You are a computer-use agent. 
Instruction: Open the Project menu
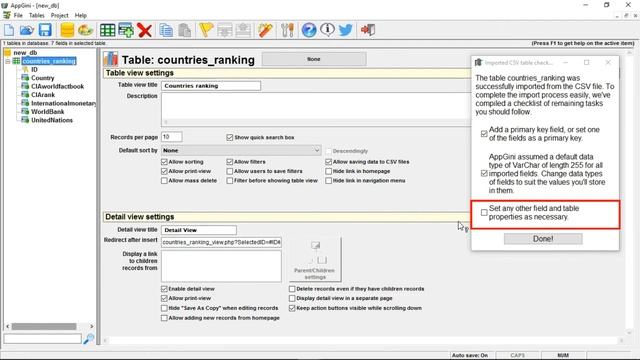60,15
